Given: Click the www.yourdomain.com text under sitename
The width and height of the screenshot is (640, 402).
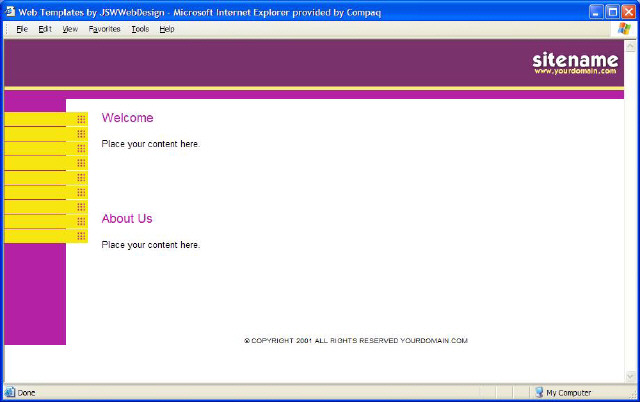Looking at the screenshot, I should coord(574,71).
